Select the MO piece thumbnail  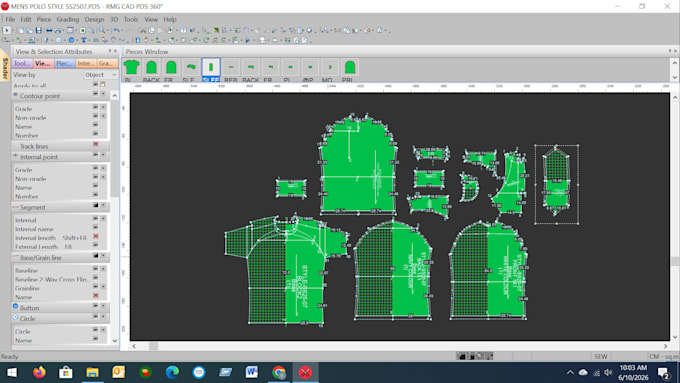click(x=330, y=70)
